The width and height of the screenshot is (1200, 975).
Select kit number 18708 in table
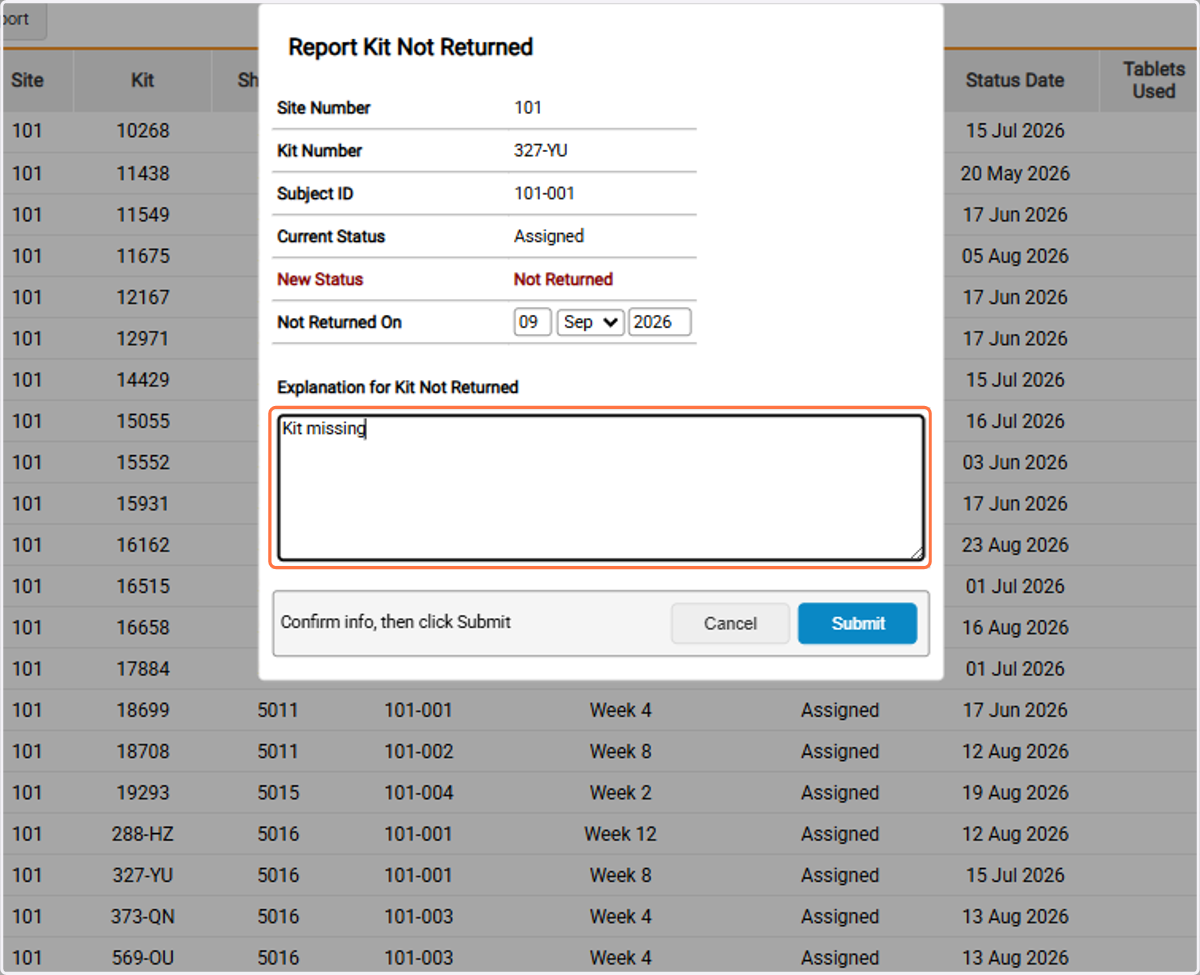[143, 751]
